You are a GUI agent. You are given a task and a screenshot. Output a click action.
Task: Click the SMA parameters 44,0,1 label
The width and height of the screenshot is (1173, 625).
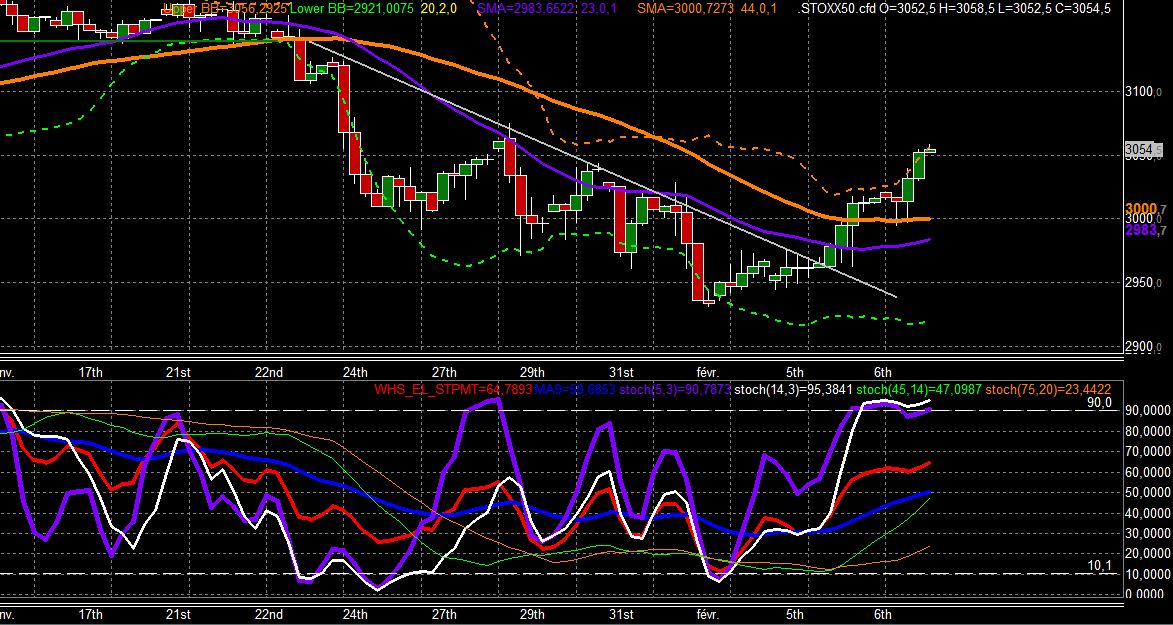(757, 10)
